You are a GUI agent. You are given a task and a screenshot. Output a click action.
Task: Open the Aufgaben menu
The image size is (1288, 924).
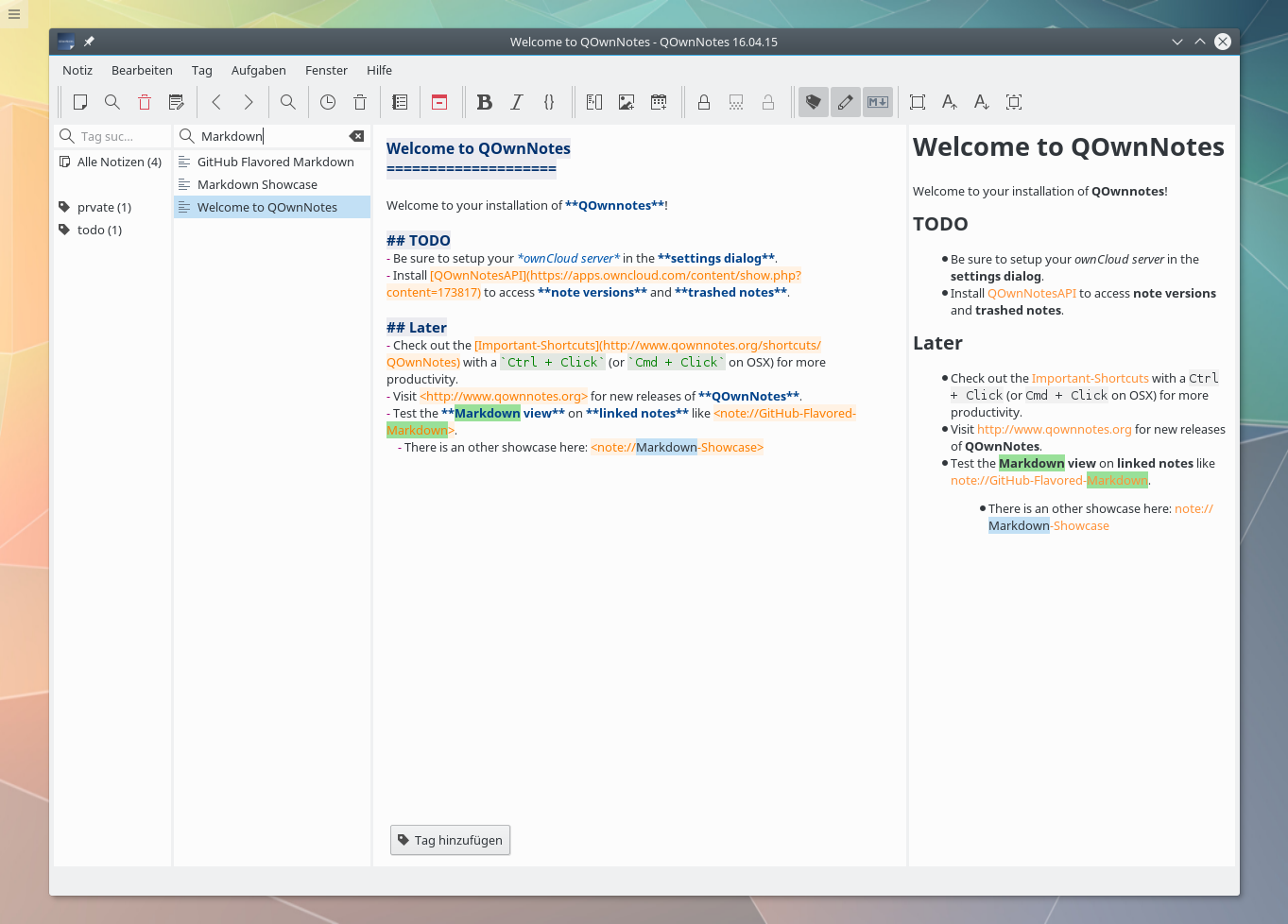click(258, 70)
